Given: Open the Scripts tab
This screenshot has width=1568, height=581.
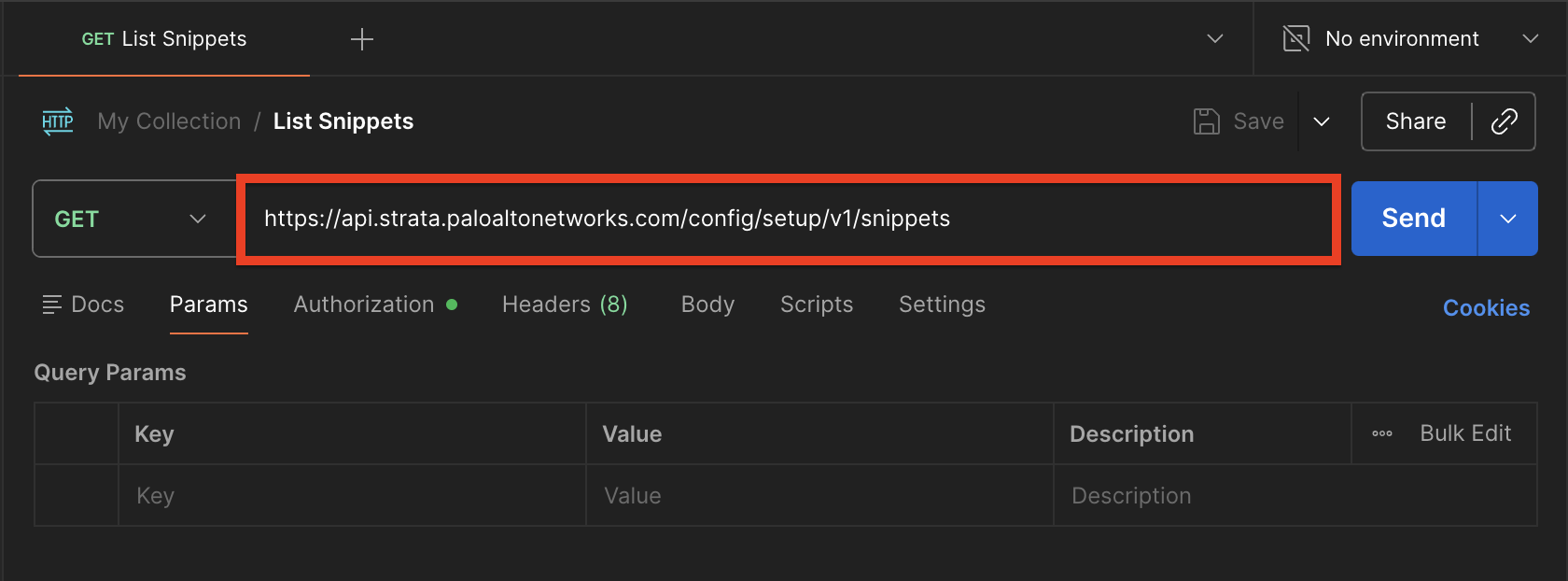Looking at the screenshot, I should pos(817,305).
